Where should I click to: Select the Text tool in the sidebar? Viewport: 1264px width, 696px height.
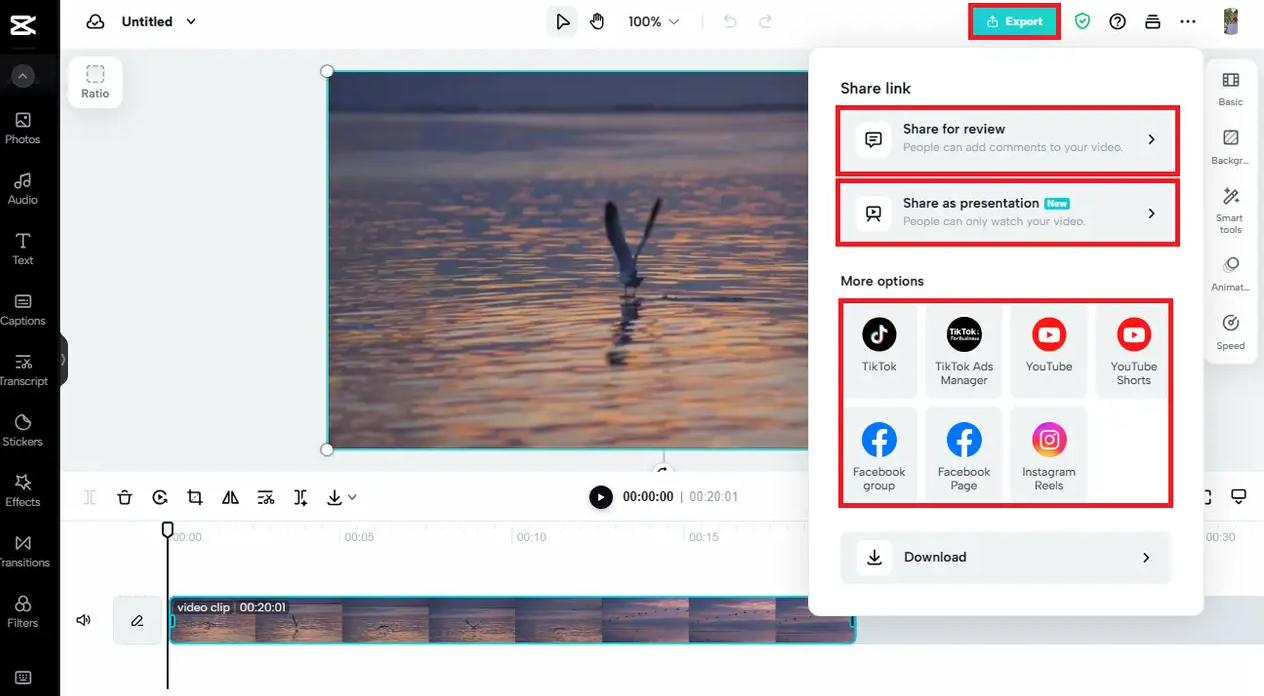[22, 248]
